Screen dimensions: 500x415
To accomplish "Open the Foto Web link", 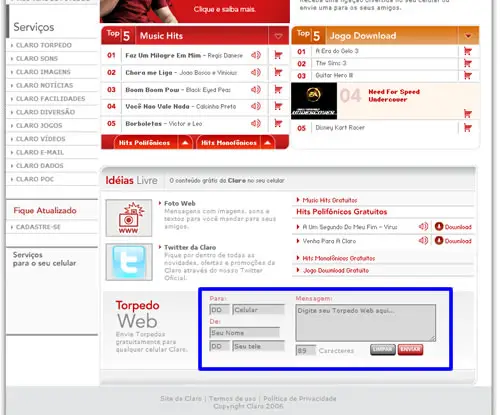I will 180,203.
